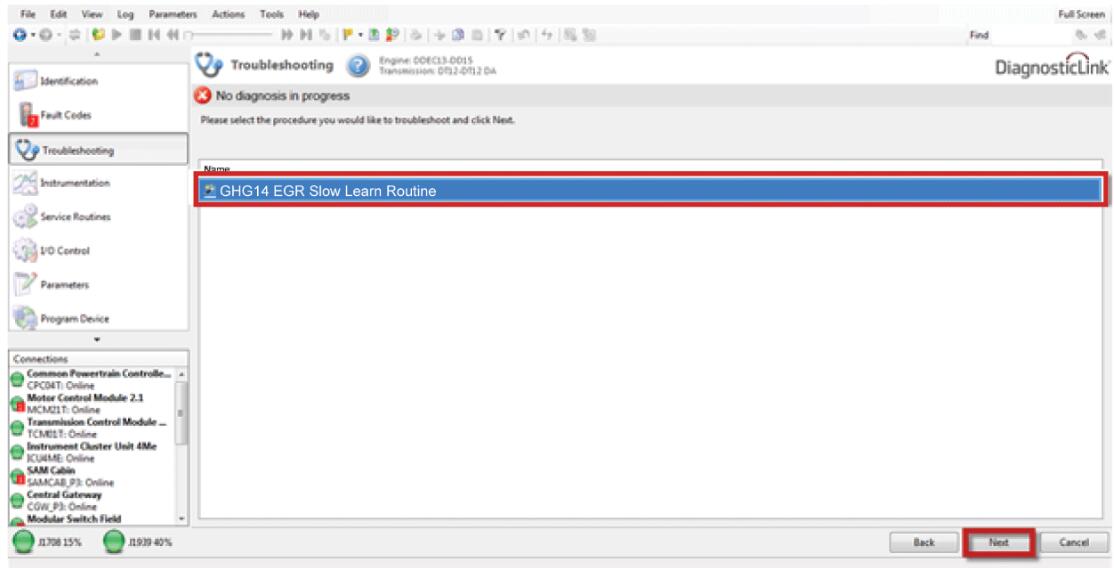Viewport: 1114px width, 568px height.
Task: Click the green upload log icon
Action: coord(374,35)
